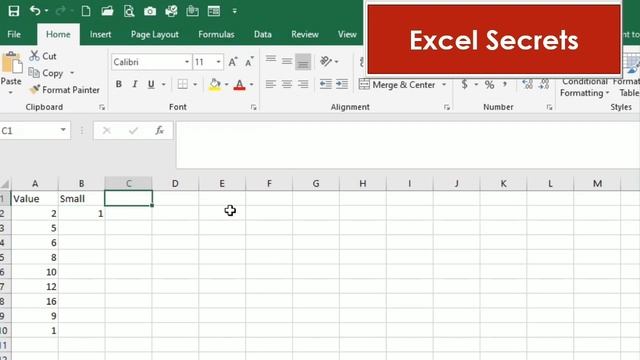Click Copy in the Clipboard group
Screen dimensions: 640x360
(x=46, y=73)
